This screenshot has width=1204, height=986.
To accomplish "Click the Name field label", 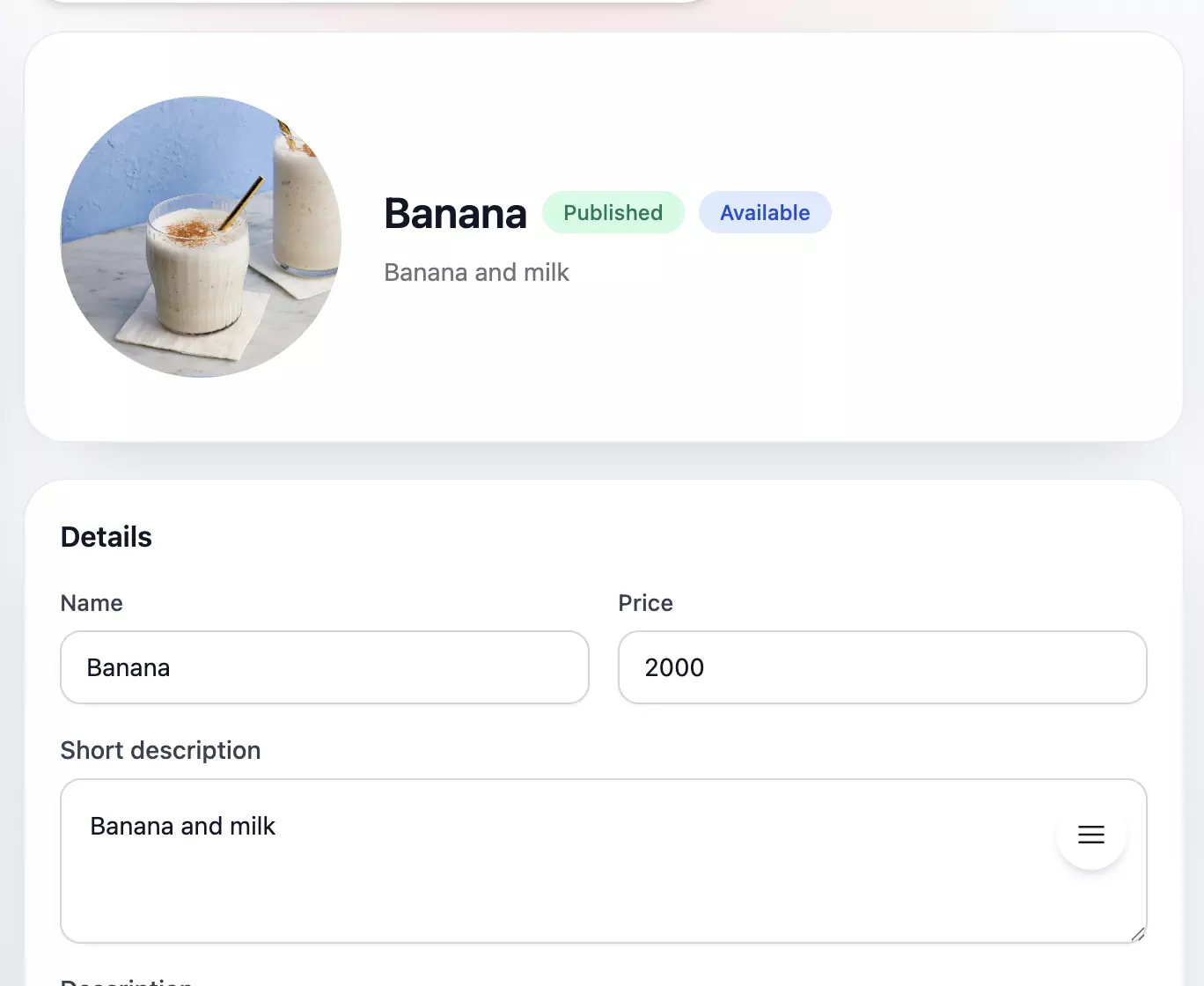I will [92, 603].
